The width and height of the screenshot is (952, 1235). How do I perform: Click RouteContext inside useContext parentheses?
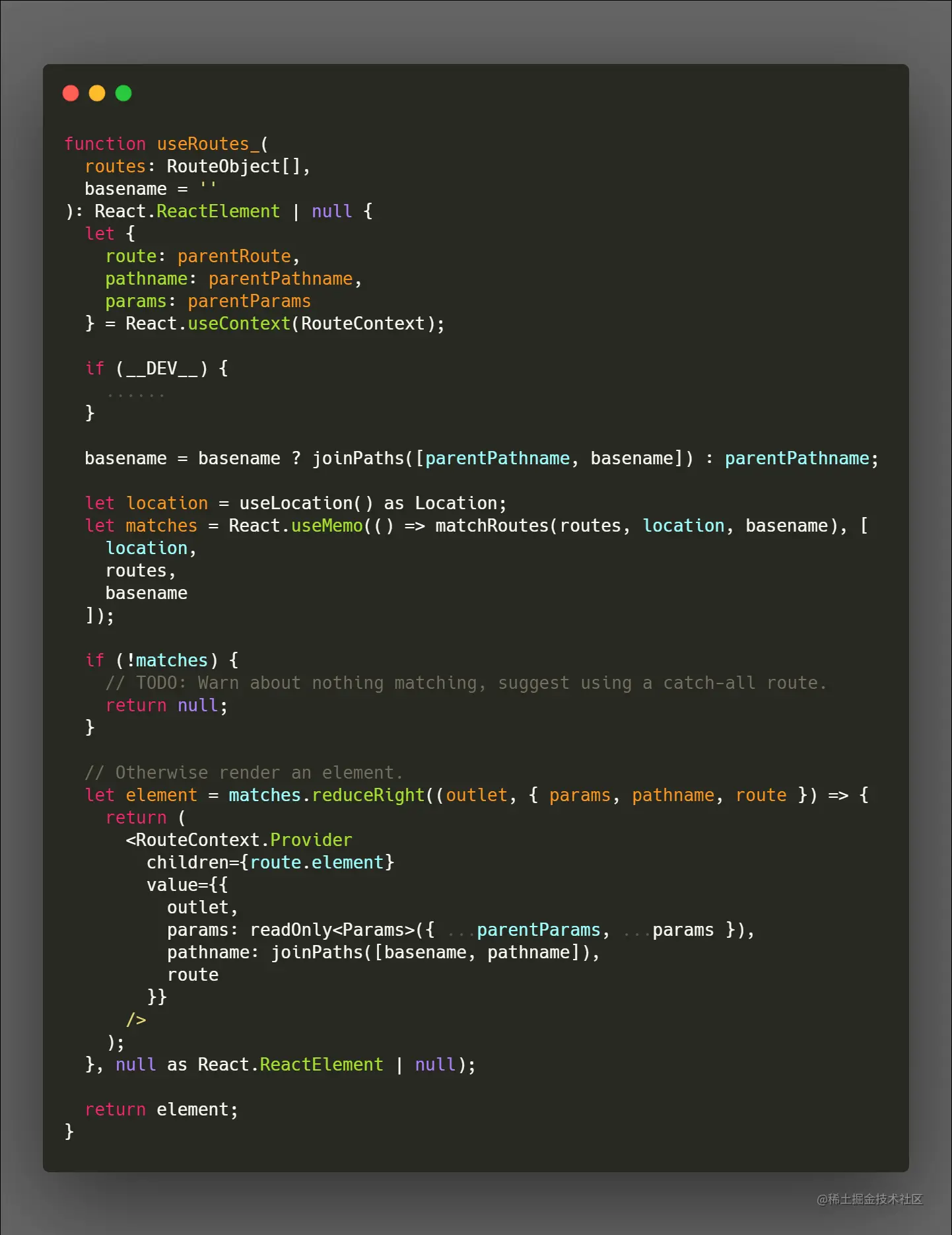pos(363,324)
